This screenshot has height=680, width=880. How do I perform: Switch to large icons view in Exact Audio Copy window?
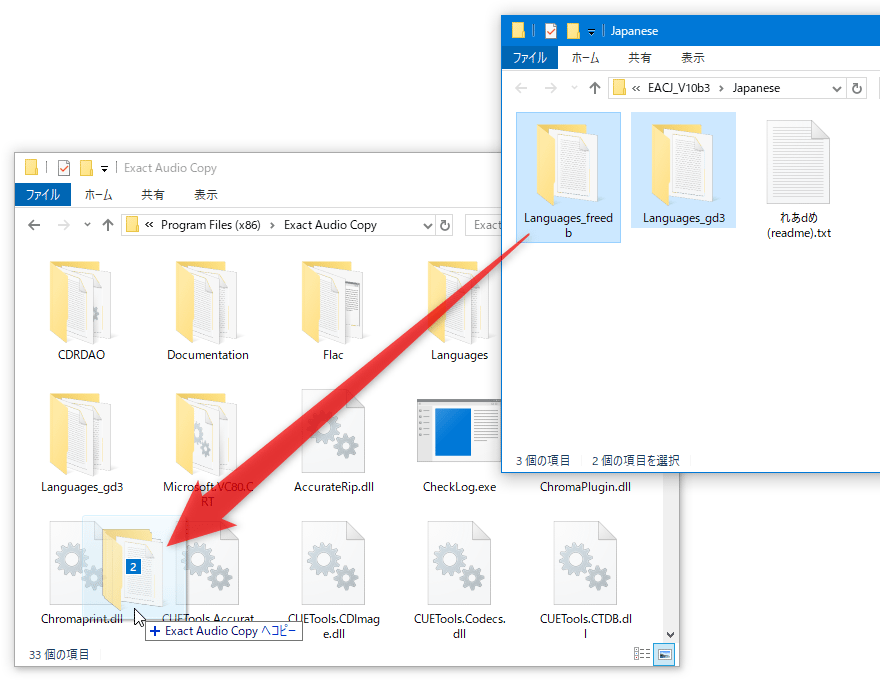click(664, 654)
